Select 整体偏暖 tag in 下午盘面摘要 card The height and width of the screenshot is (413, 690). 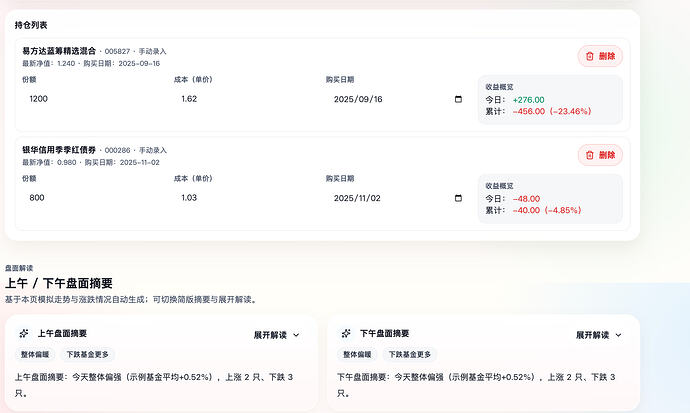(x=357, y=355)
